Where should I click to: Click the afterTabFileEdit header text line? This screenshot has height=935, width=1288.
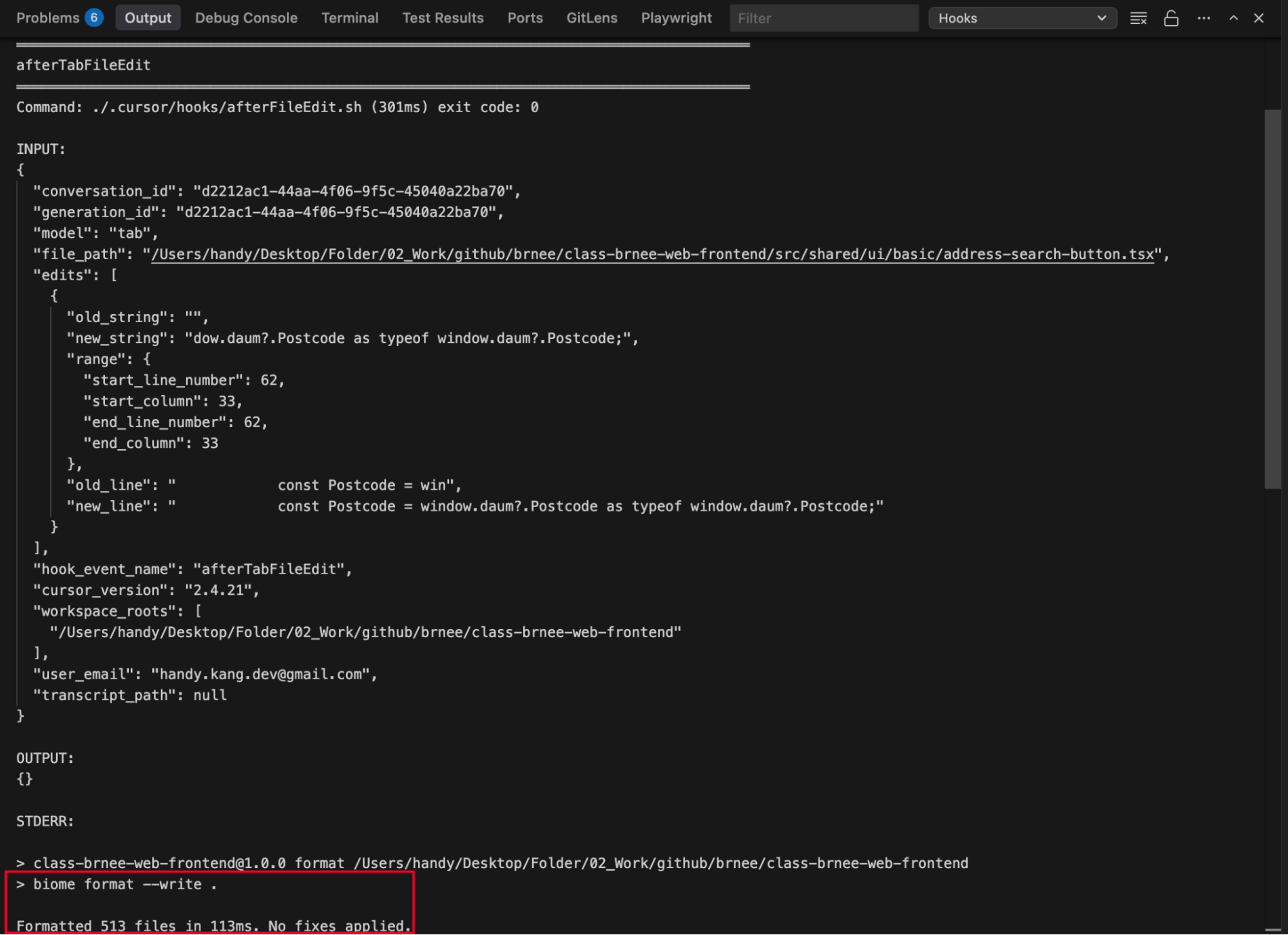[83, 65]
